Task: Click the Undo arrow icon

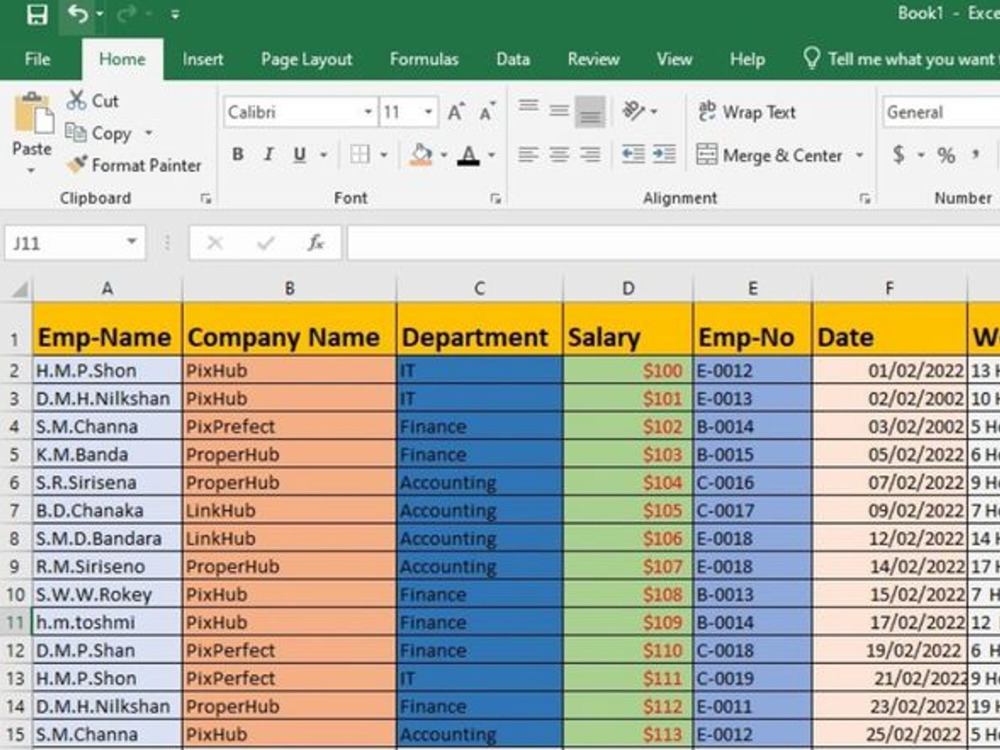Action: click(x=78, y=13)
